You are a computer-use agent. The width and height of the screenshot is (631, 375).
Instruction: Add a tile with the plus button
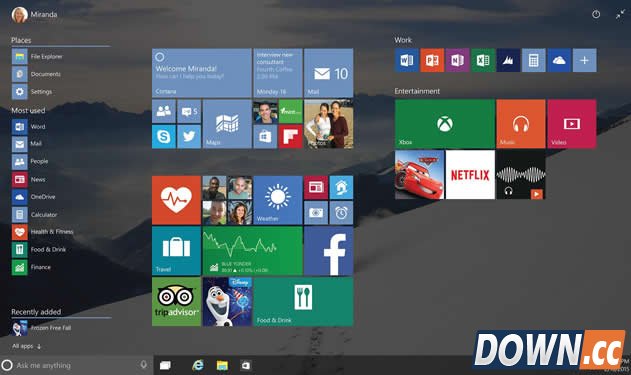tap(584, 60)
